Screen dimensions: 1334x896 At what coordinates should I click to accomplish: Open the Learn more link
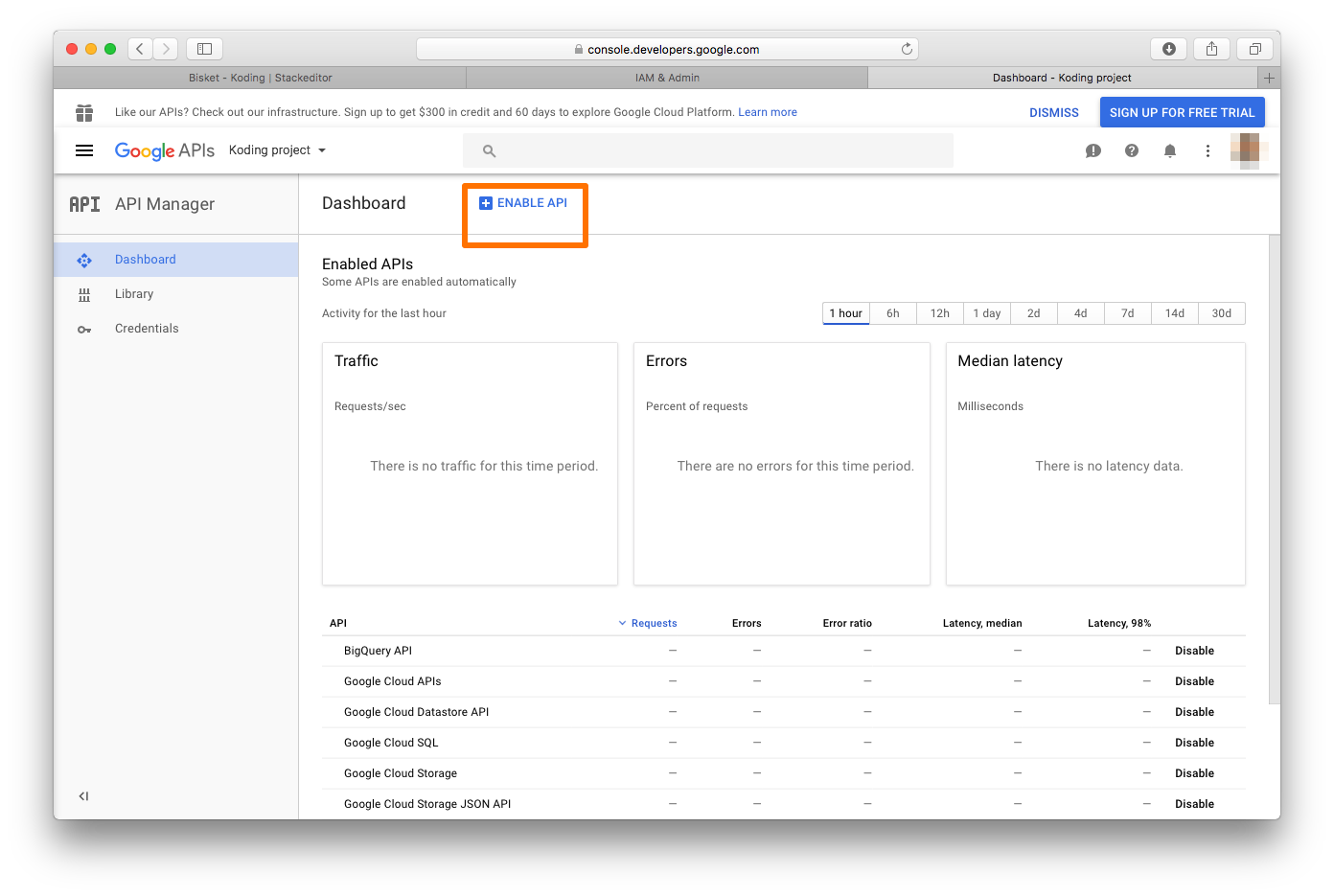[x=768, y=112]
